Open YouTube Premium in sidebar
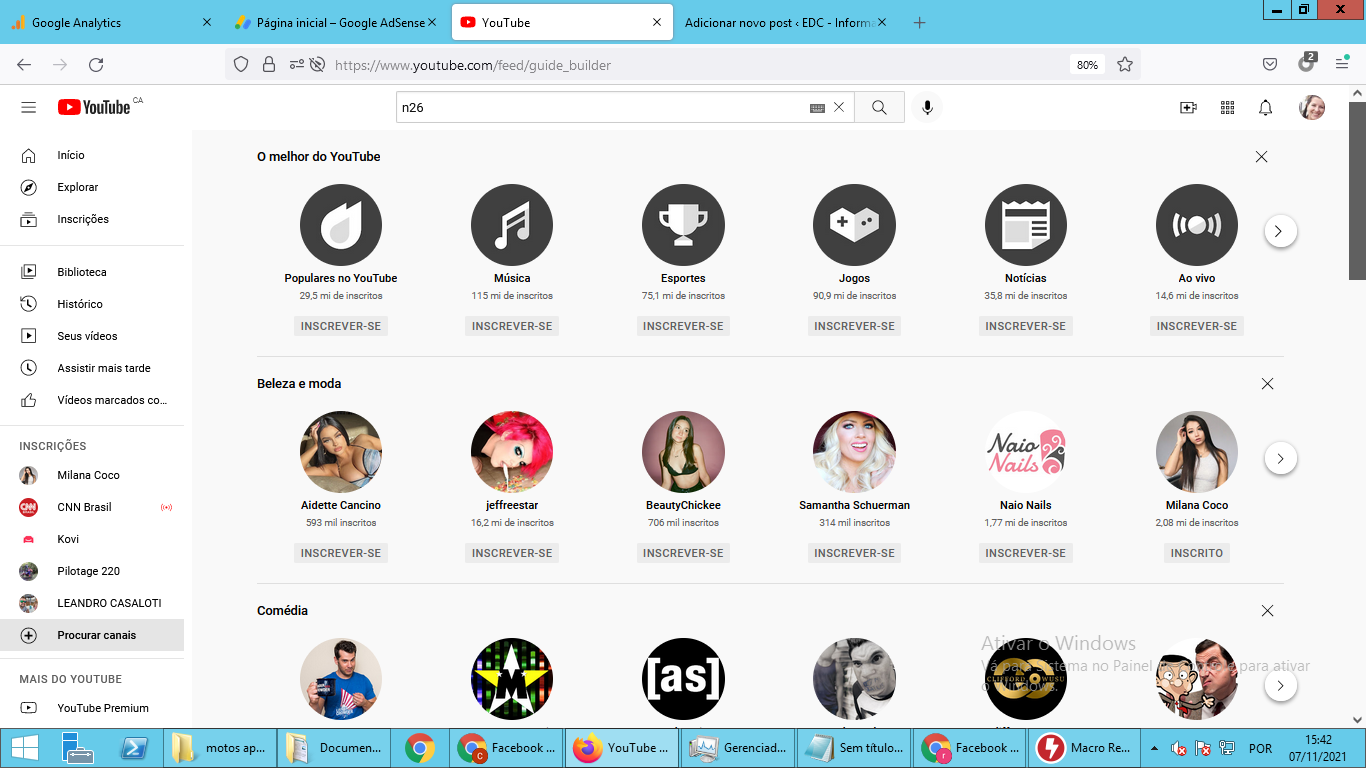Screen dimensions: 1366x768 (x=92, y=708)
